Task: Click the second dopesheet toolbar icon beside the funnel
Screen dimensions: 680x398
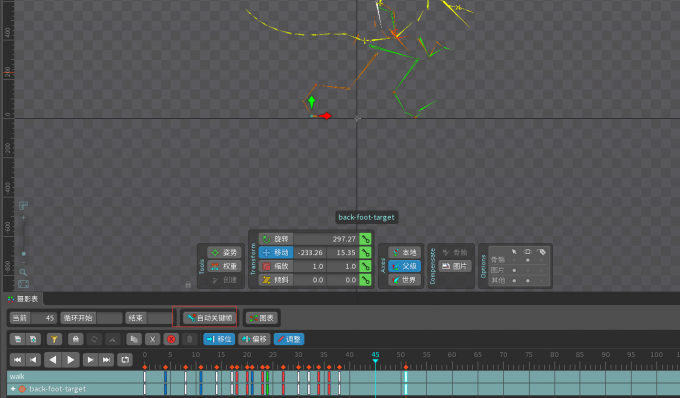Action: tap(33, 339)
